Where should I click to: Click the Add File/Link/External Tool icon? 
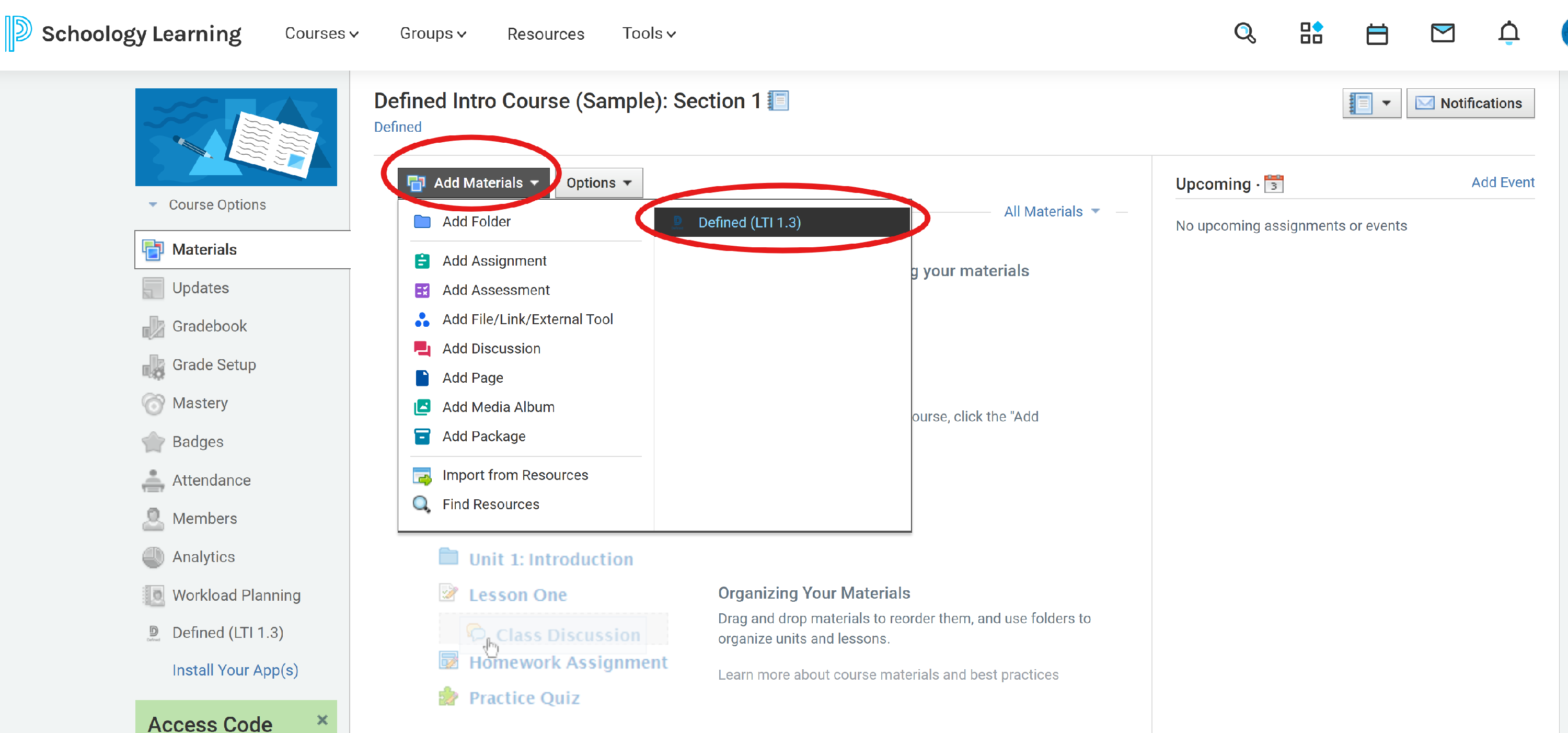pyautogui.click(x=422, y=319)
